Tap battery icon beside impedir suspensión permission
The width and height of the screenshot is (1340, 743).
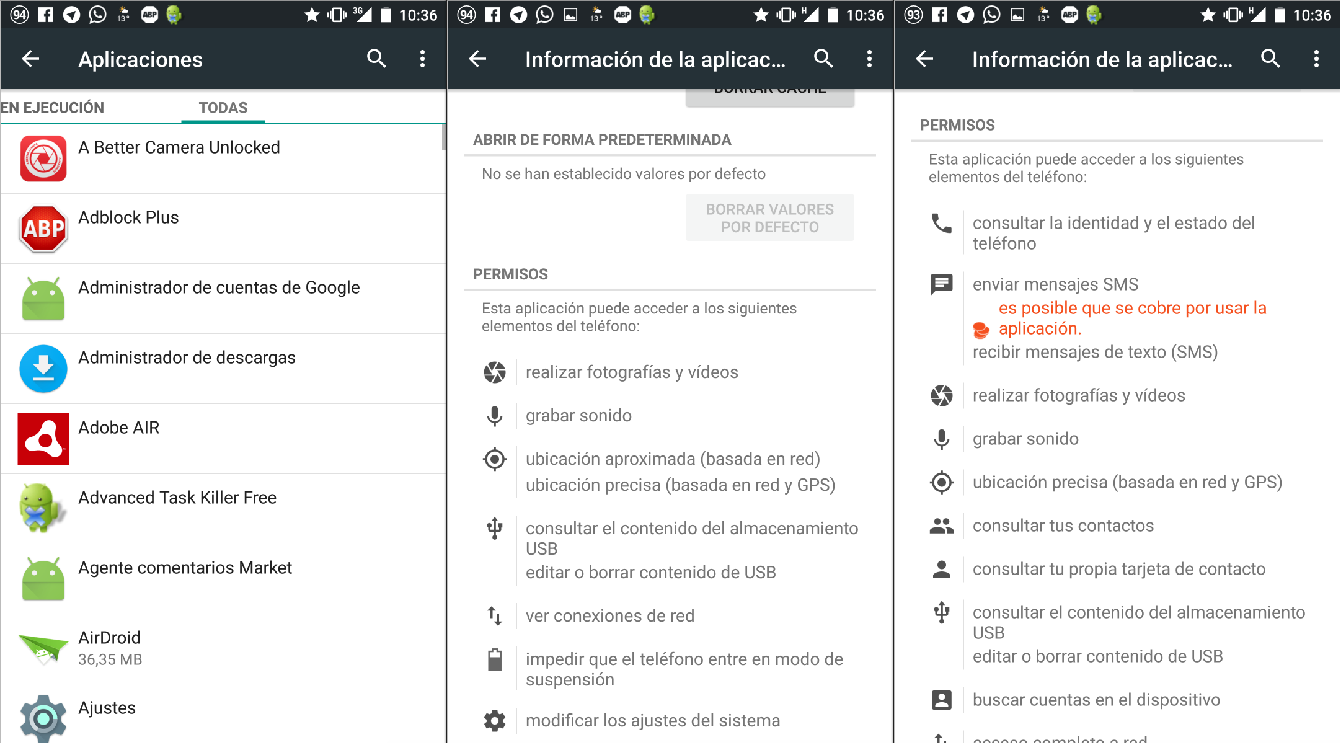click(494, 659)
